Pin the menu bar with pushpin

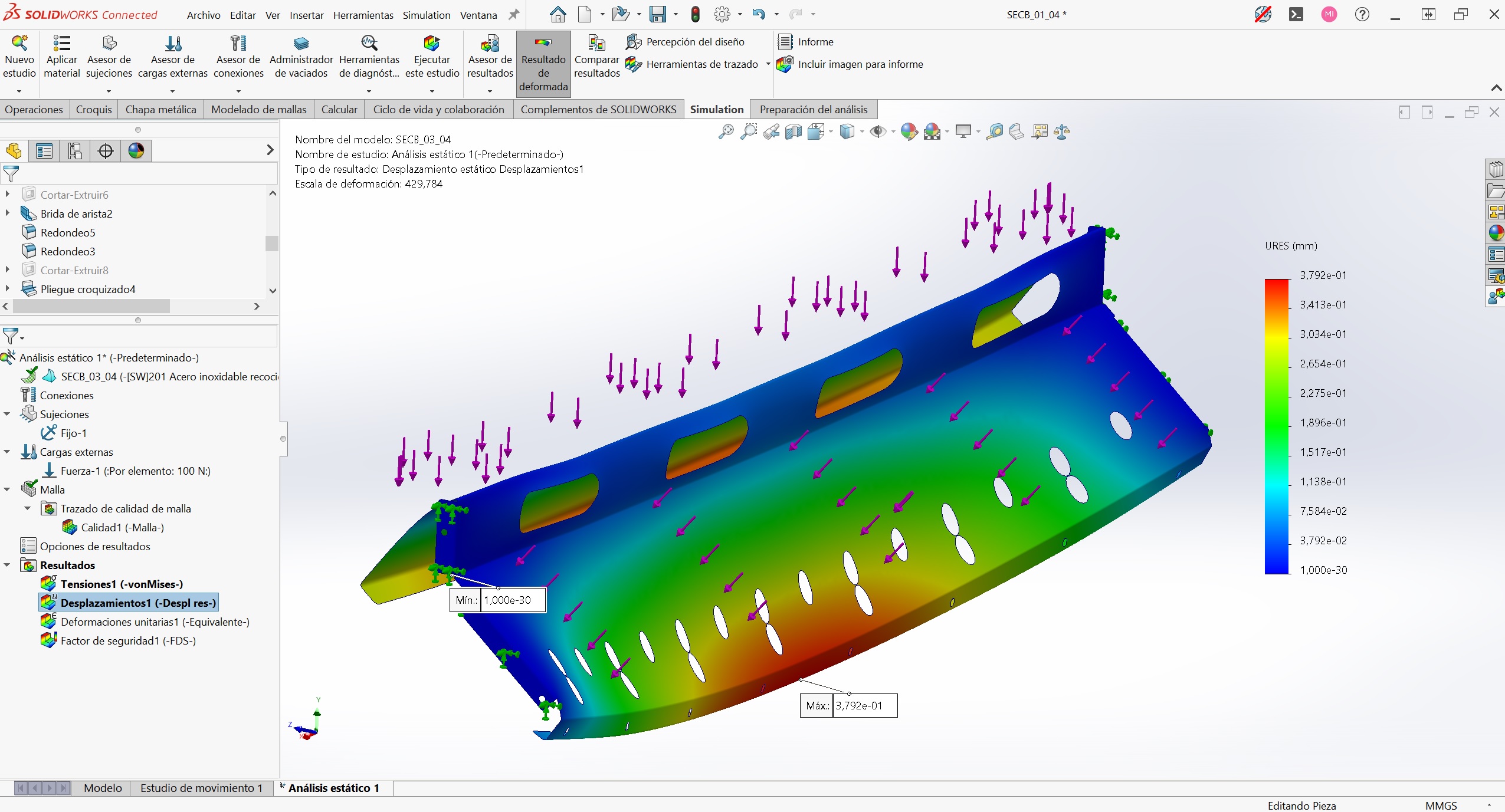pos(514,15)
